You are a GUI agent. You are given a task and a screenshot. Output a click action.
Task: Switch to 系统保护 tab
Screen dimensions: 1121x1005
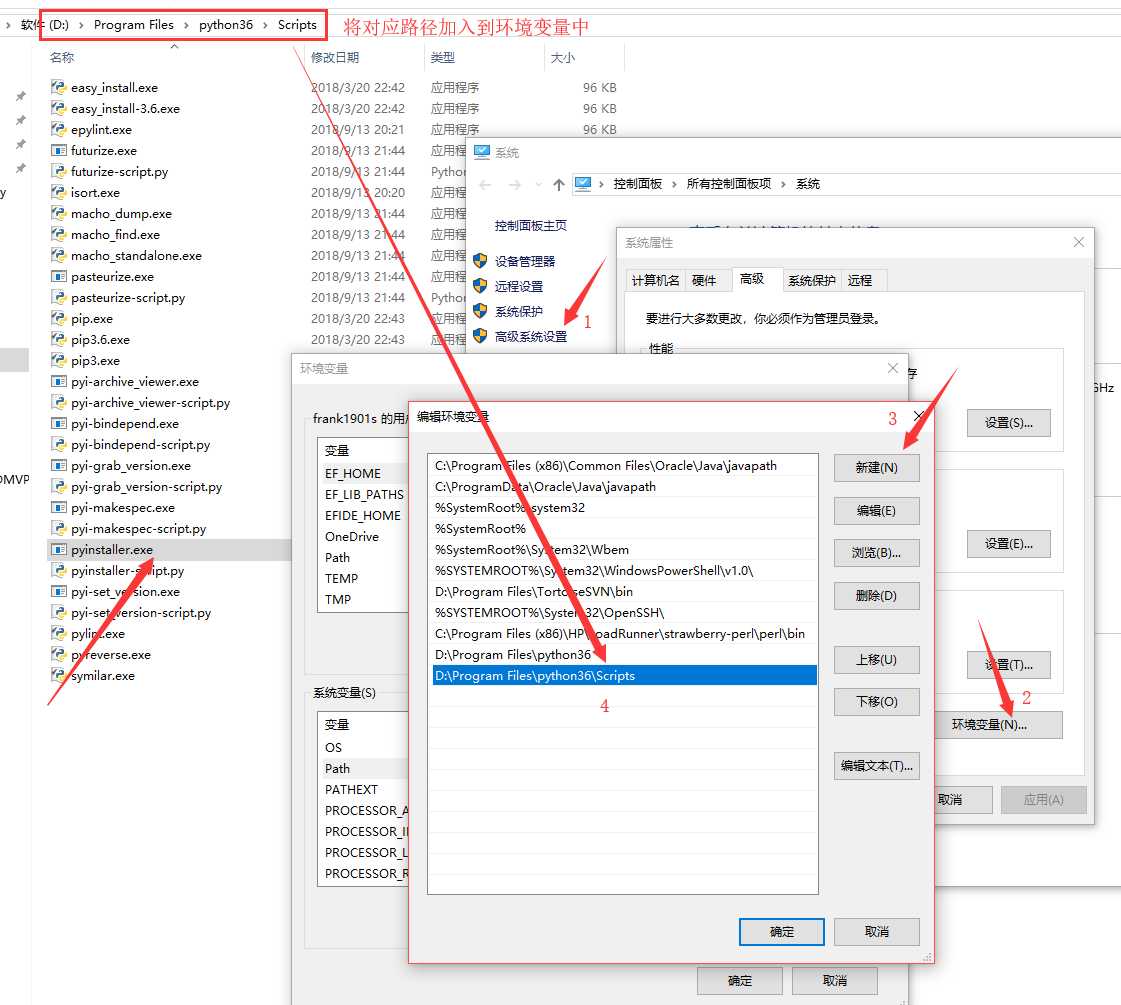(811, 281)
